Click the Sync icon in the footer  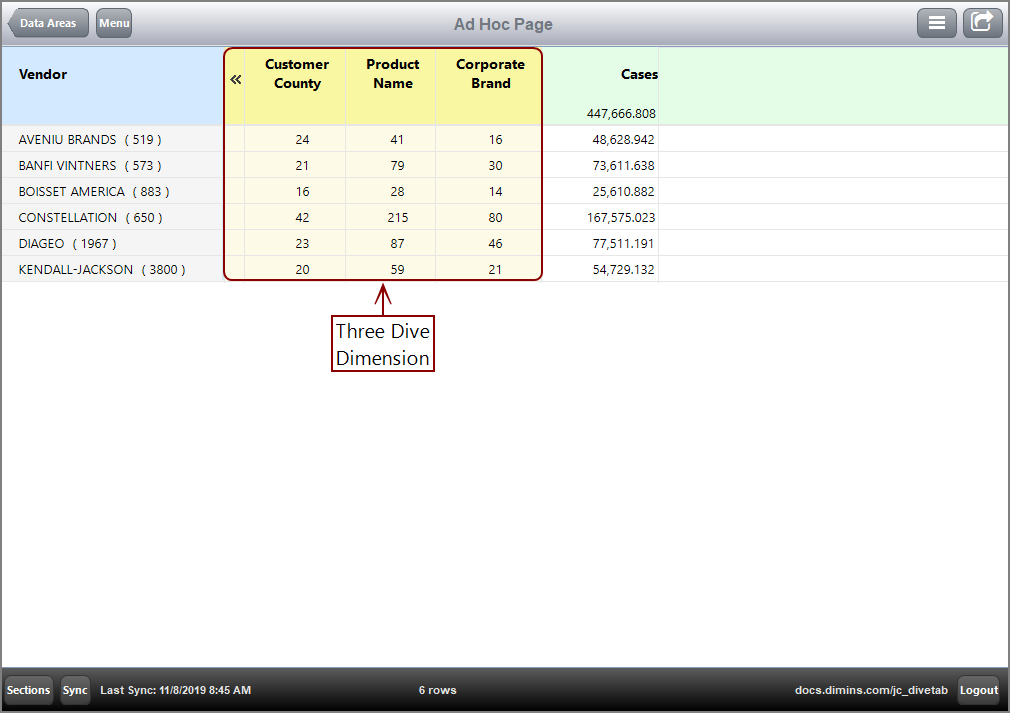tap(75, 690)
